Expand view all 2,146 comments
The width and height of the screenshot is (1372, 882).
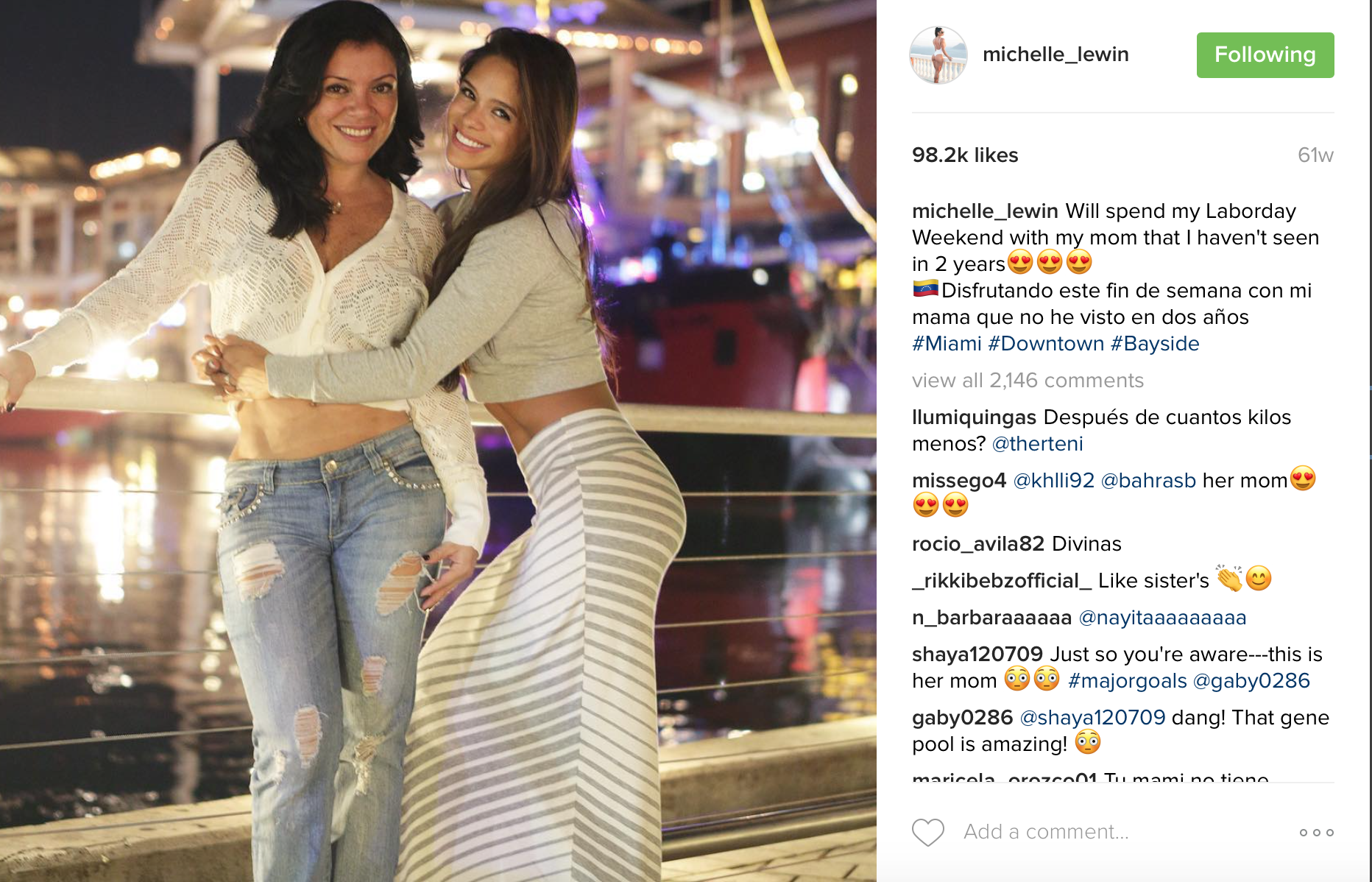pyautogui.click(x=1028, y=381)
